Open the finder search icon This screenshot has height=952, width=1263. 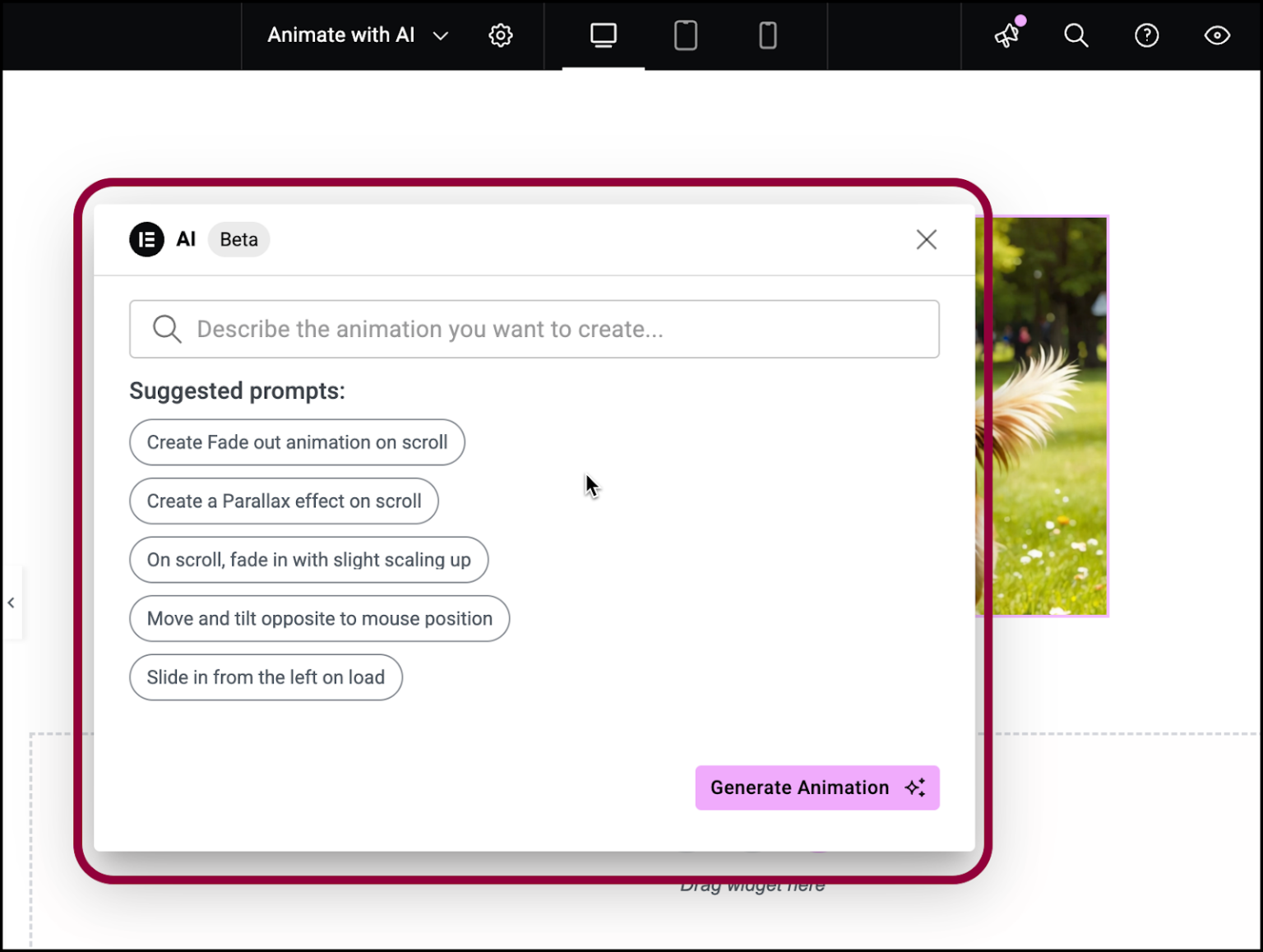[1076, 35]
